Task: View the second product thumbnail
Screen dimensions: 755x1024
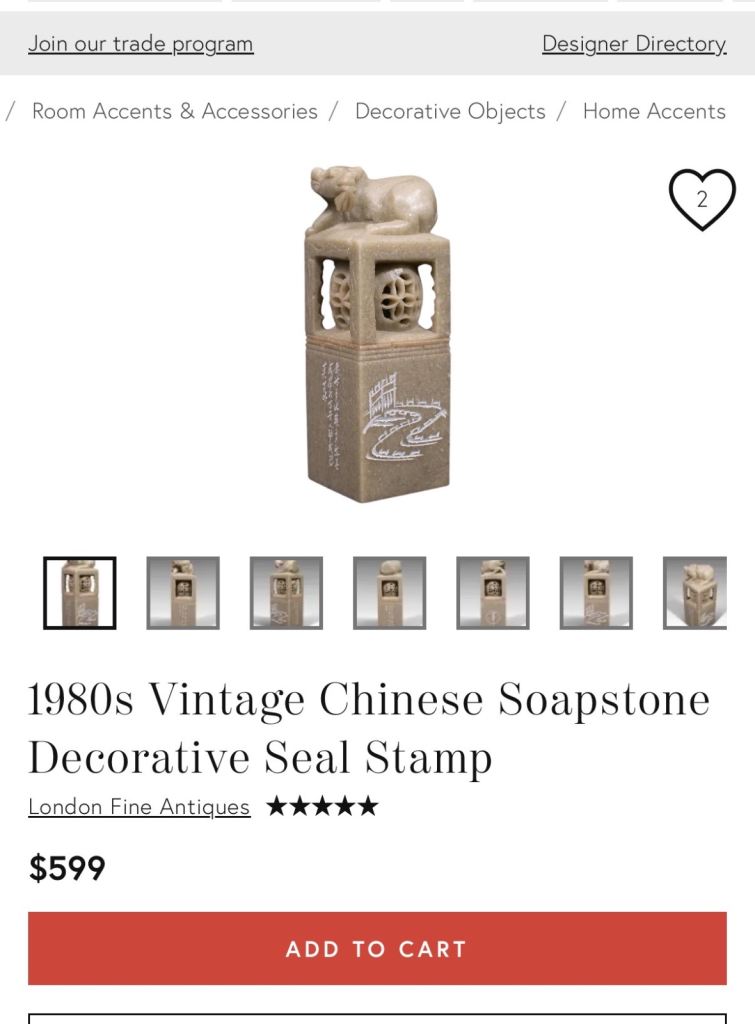Action: point(183,593)
